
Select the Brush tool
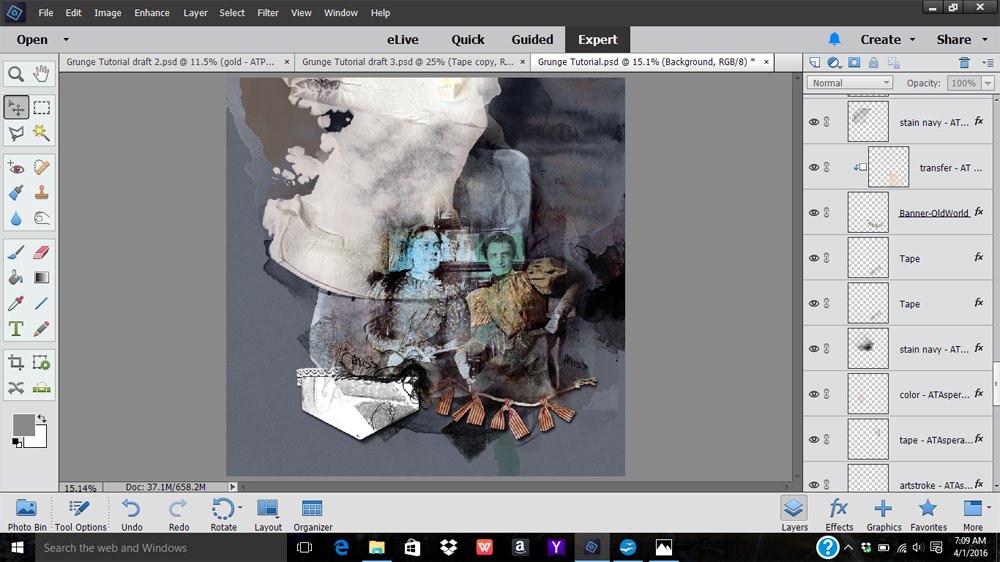point(16,253)
